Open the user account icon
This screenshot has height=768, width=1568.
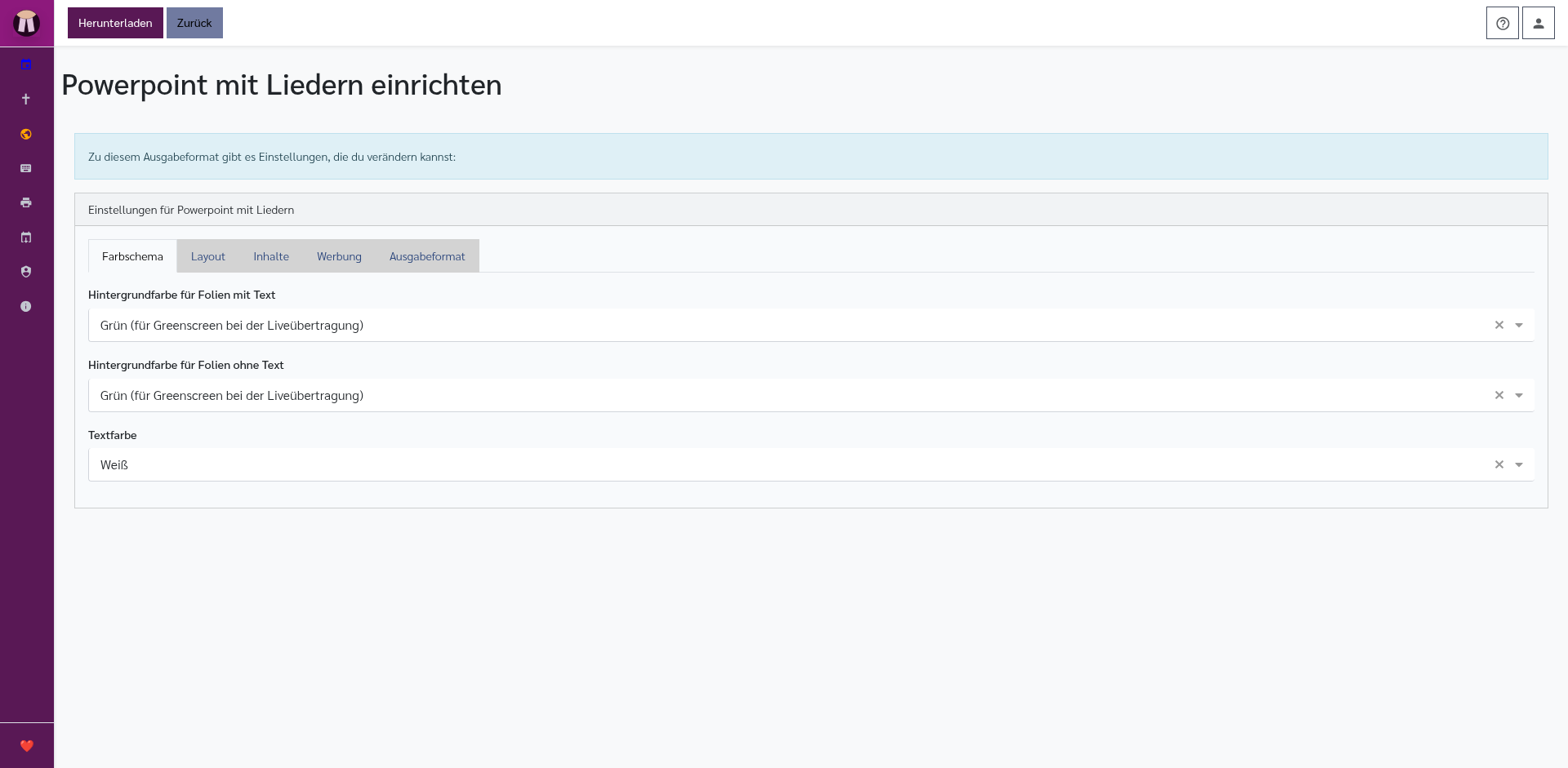pyautogui.click(x=1538, y=23)
